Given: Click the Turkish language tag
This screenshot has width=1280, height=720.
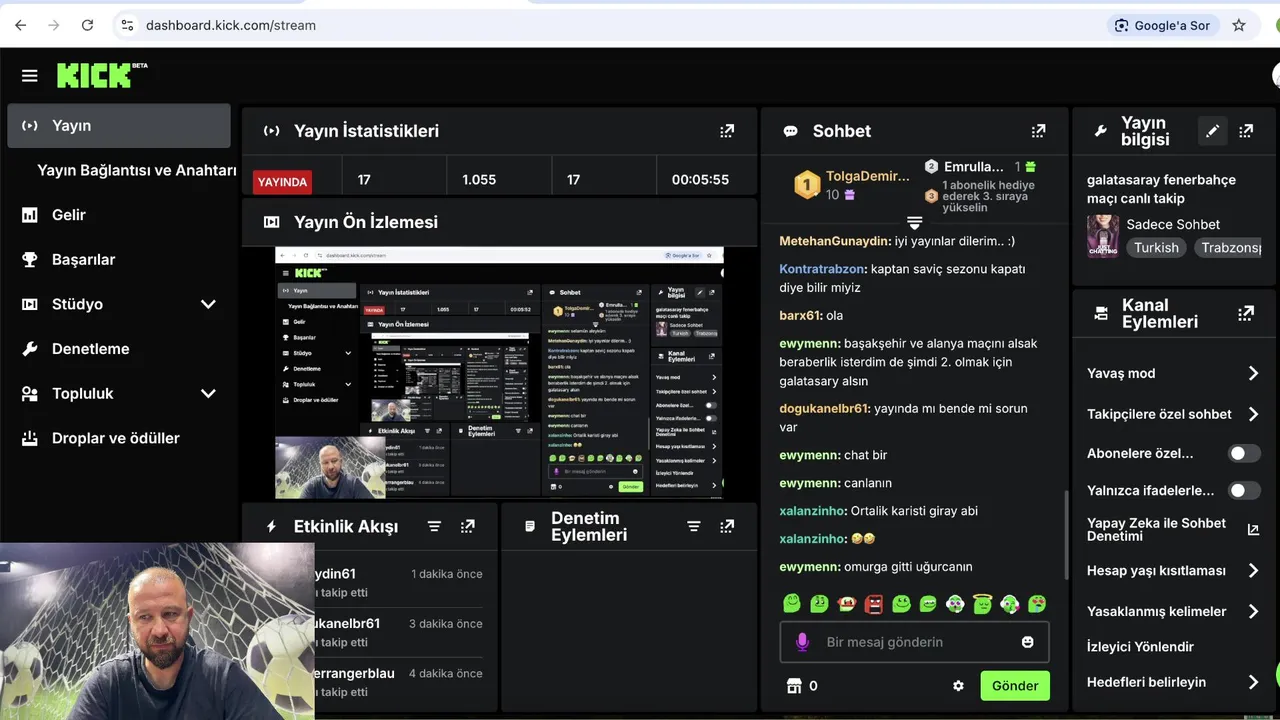Looking at the screenshot, I should [1156, 247].
